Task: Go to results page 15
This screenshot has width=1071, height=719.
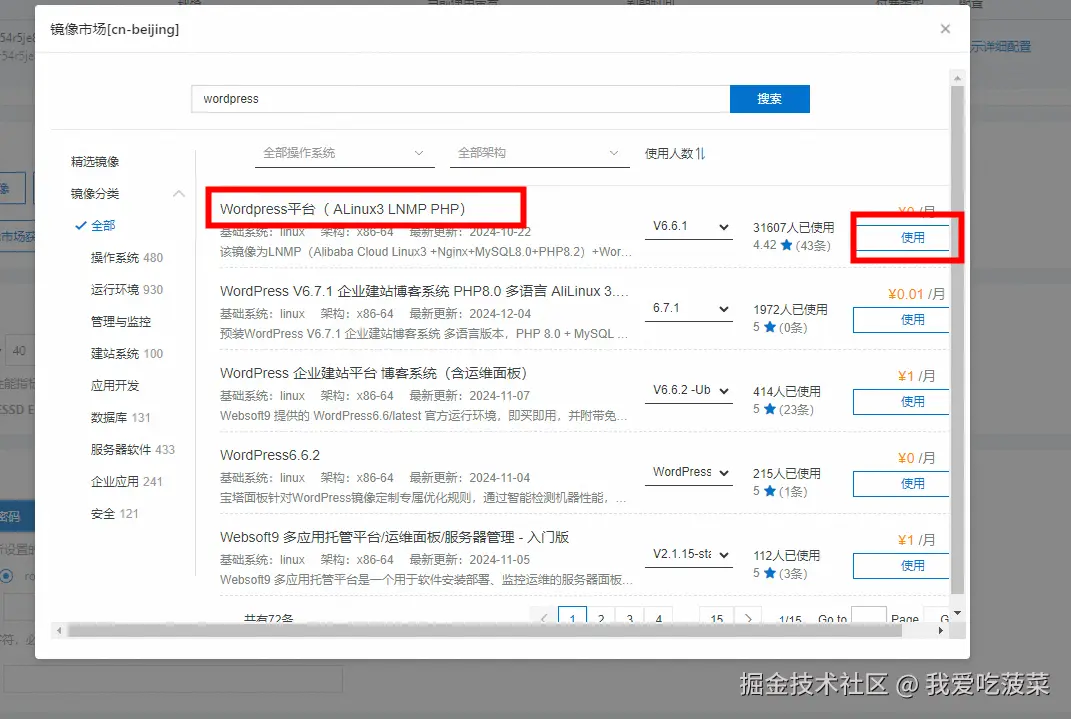Action: (717, 617)
